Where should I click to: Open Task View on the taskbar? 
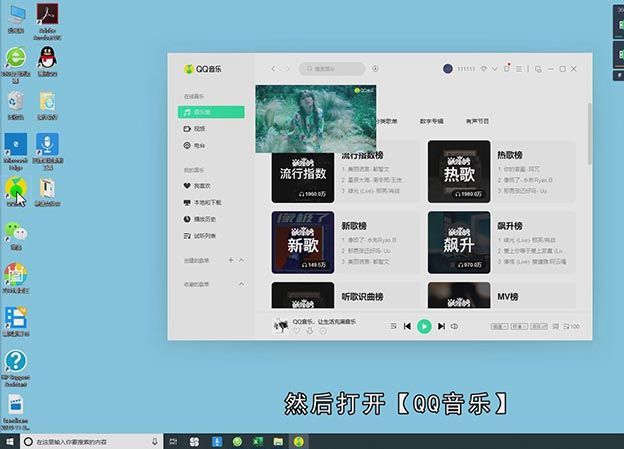point(174,441)
